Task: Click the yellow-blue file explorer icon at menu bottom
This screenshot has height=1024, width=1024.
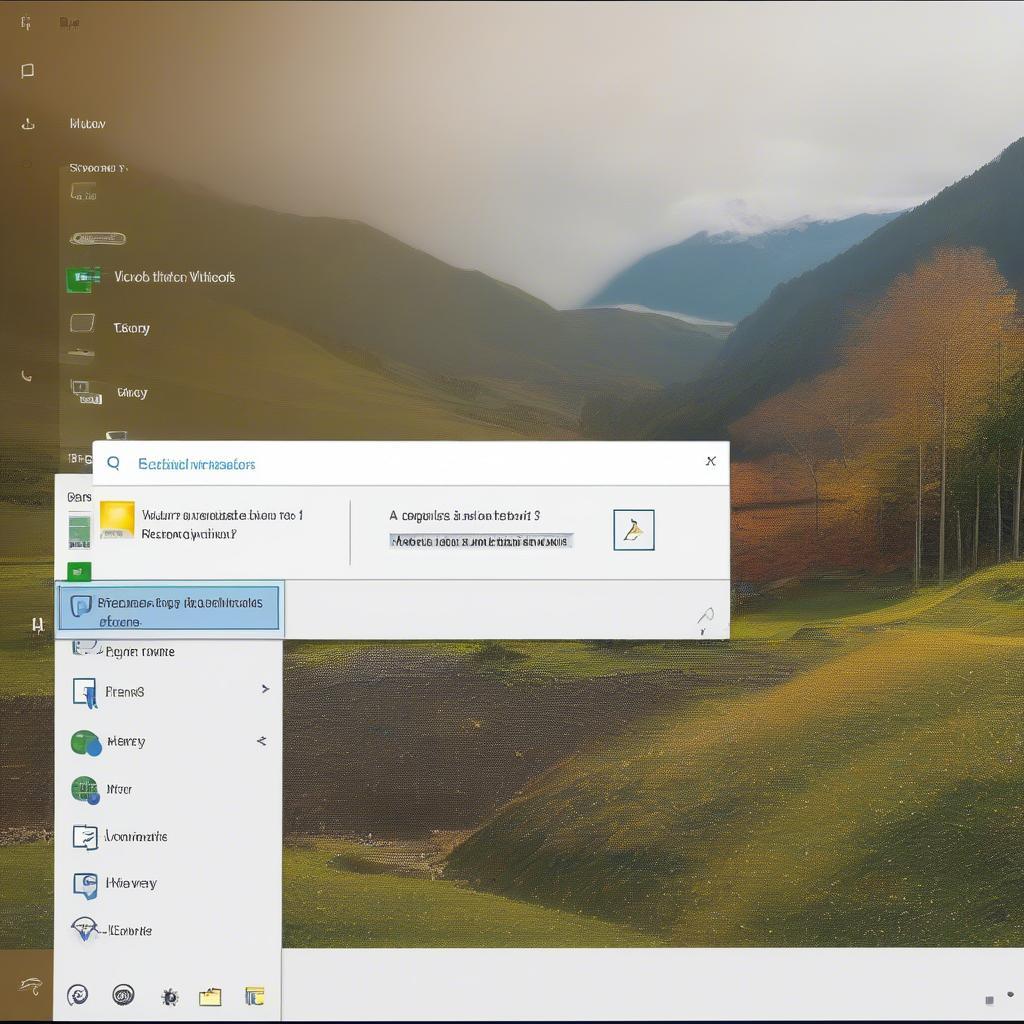Action: coord(255,996)
